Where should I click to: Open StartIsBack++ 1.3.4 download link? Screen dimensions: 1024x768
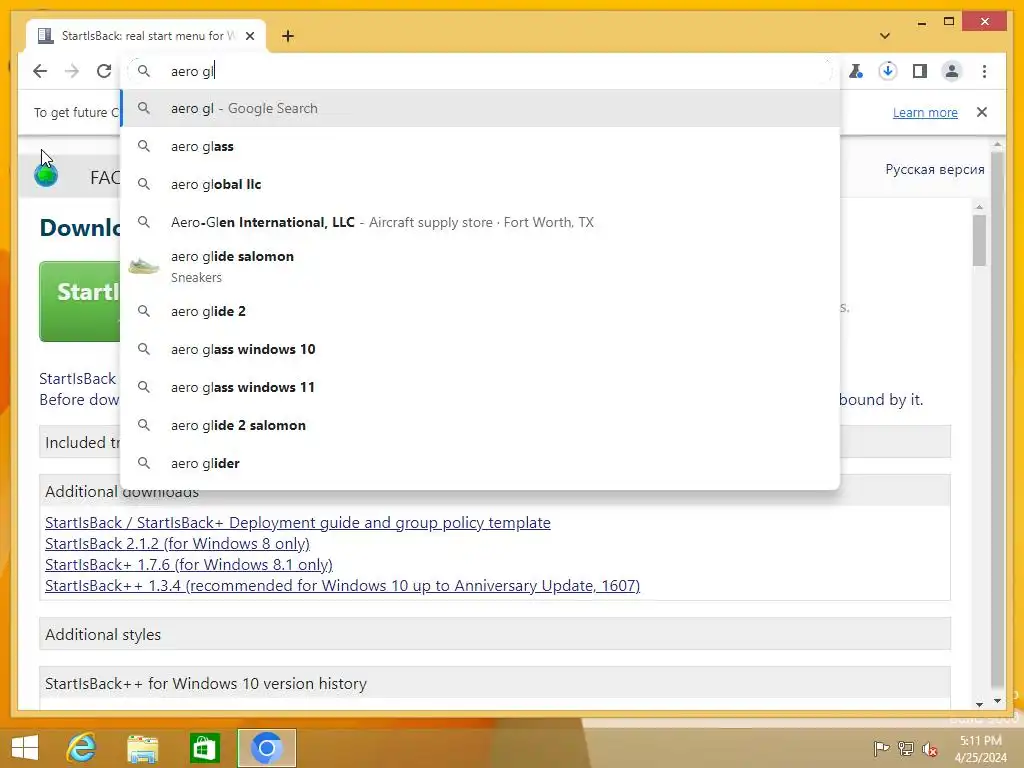342,585
